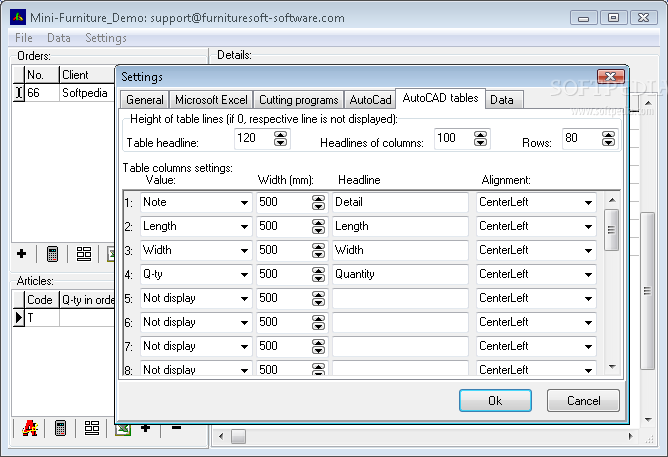Click the Headline field containing Width
The width and height of the screenshot is (668, 457).
(x=400, y=250)
